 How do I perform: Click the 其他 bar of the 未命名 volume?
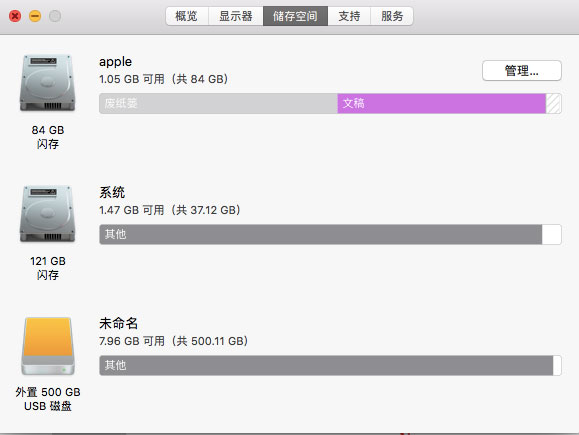pyautogui.click(x=326, y=365)
